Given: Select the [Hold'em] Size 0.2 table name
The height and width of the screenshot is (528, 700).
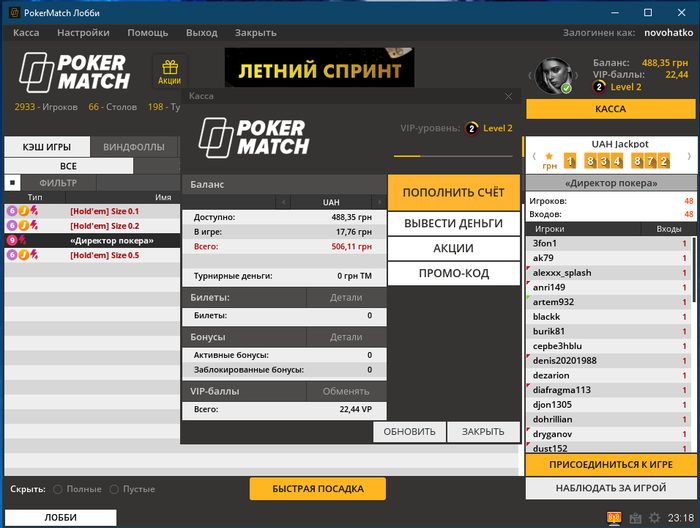Looking at the screenshot, I should (x=104, y=226).
